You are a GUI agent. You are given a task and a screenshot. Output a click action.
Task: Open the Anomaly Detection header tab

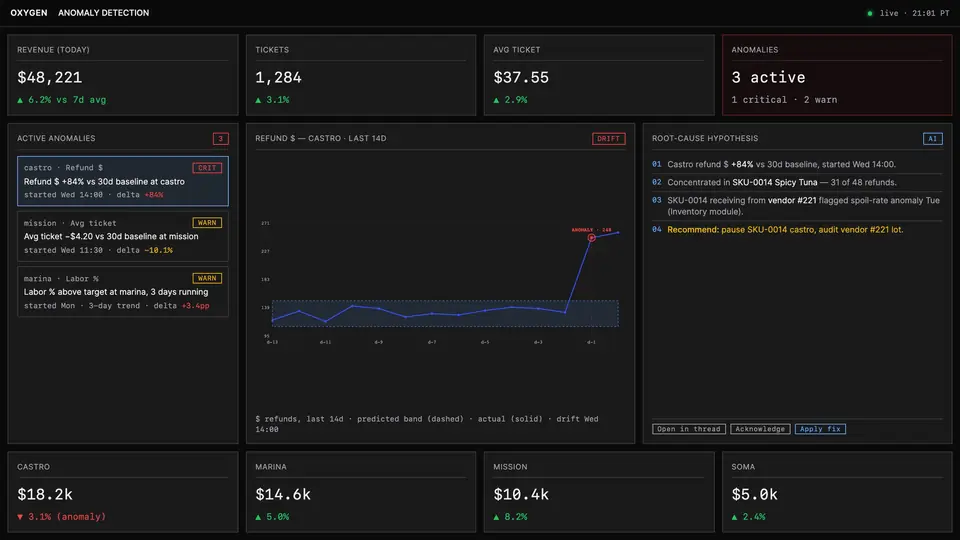103,13
